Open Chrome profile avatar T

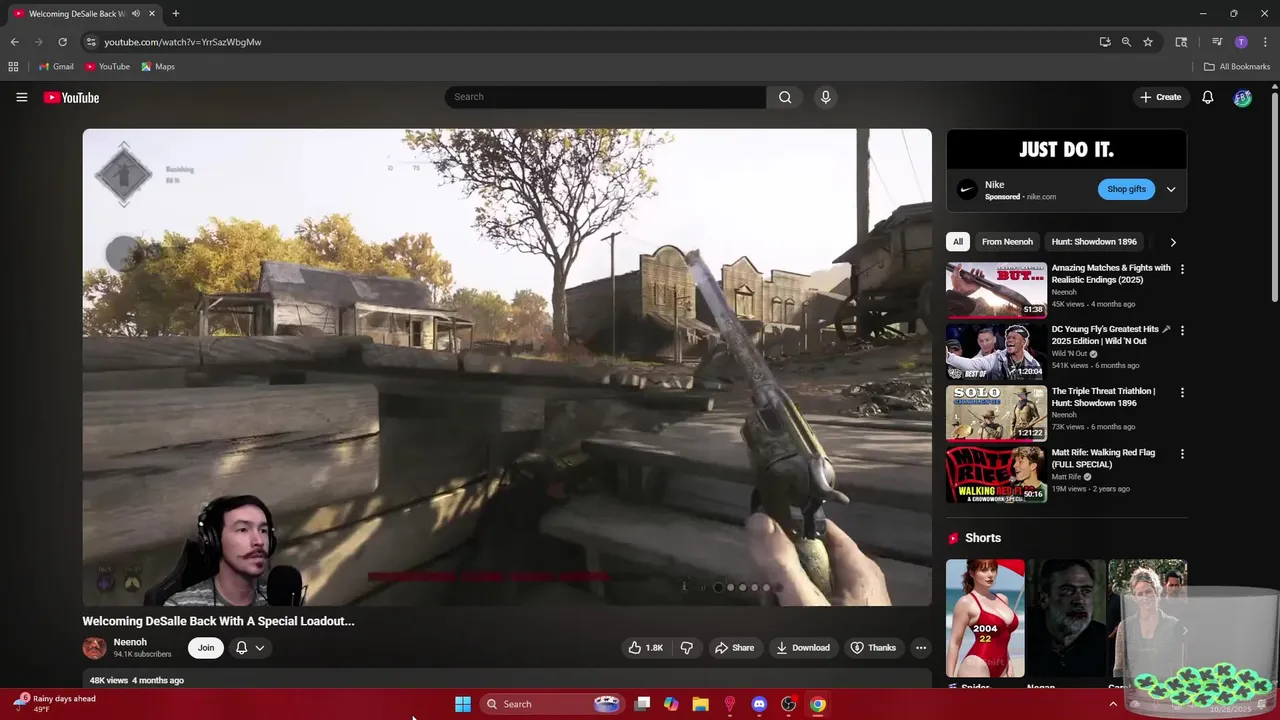coord(1241,42)
